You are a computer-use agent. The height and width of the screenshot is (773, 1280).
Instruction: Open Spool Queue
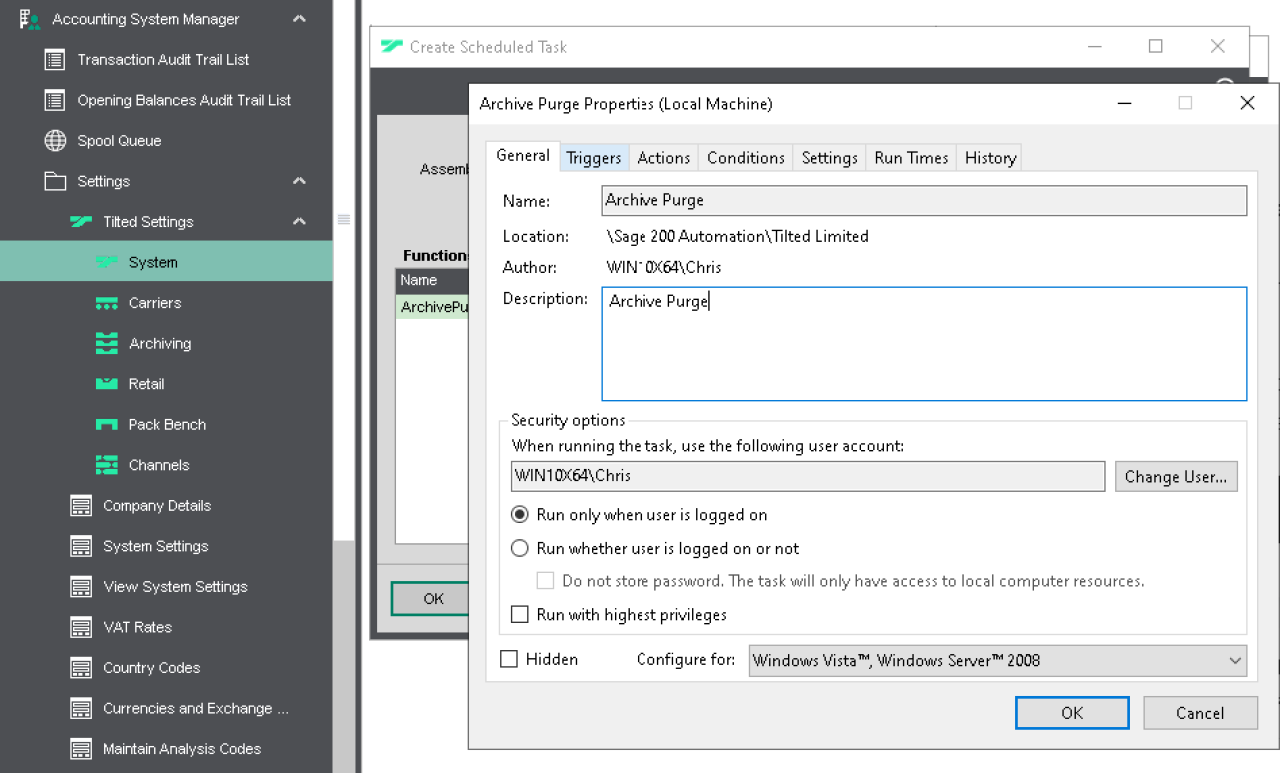119,141
